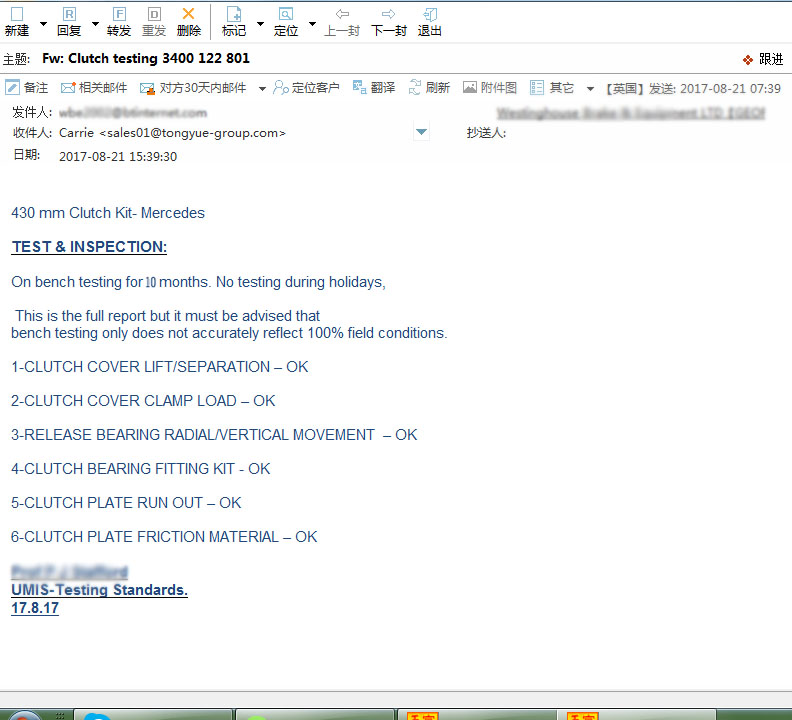The height and width of the screenshot is (720, 792).
Task: Add a note with 备注
Action: 27,88
